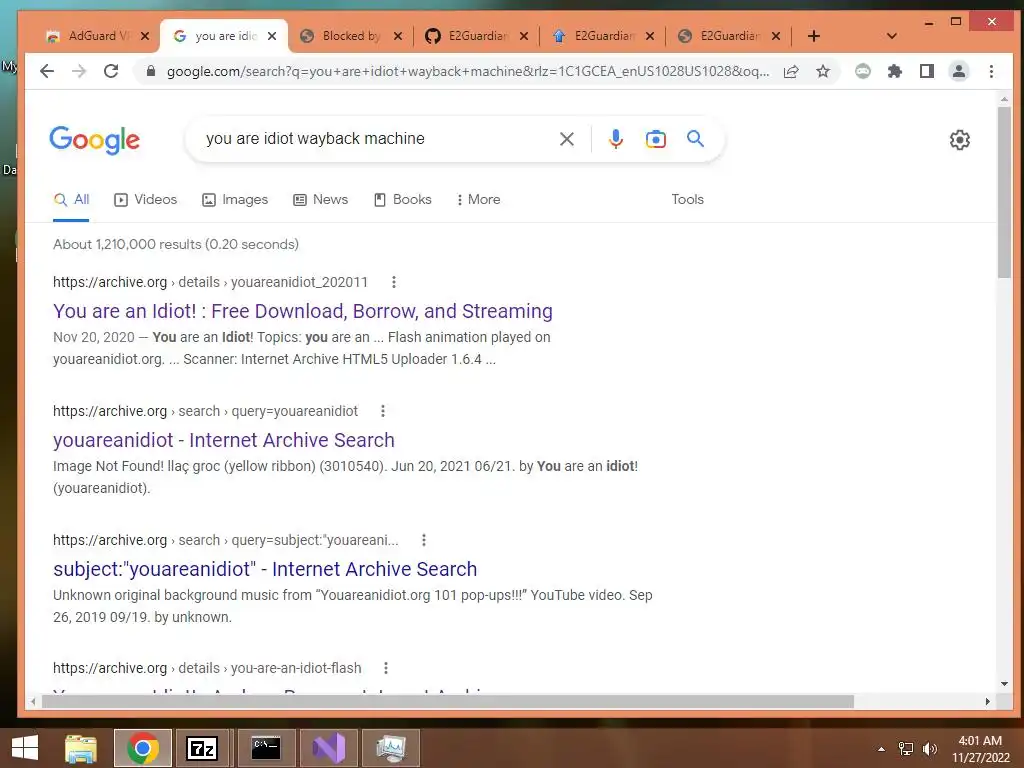Viewport: 1024px width, 768px height.
Task: Click the scroll-down arrow
Action: (x=1004, y=684)
